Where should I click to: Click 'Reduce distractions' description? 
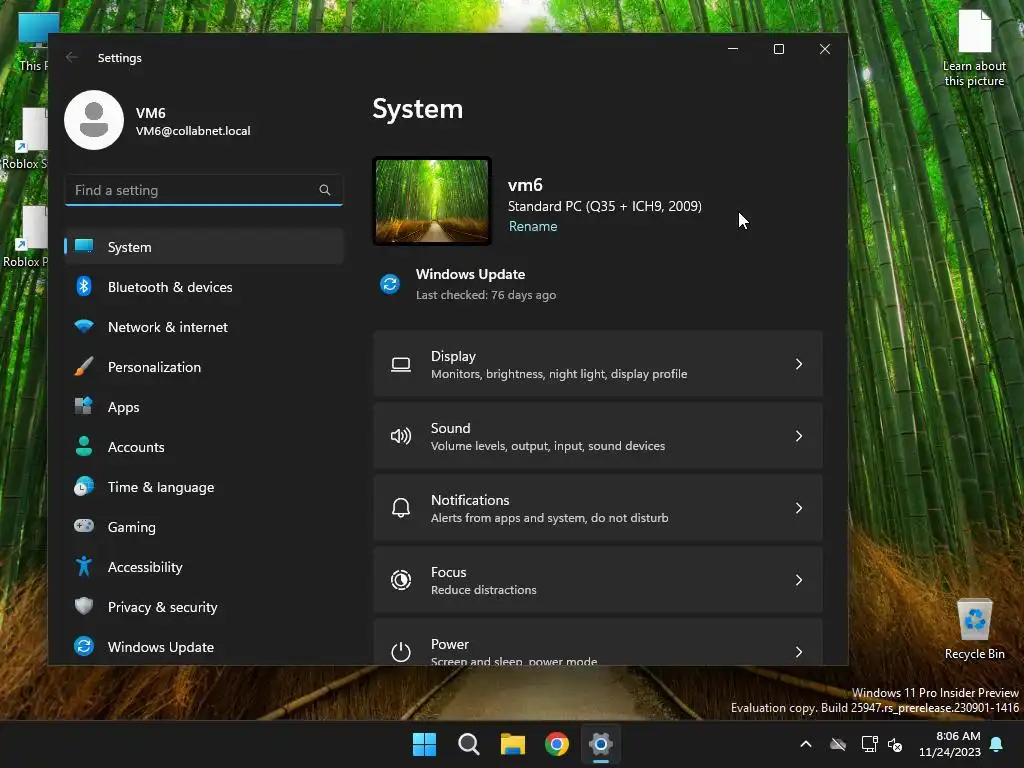tap(483, 590)
